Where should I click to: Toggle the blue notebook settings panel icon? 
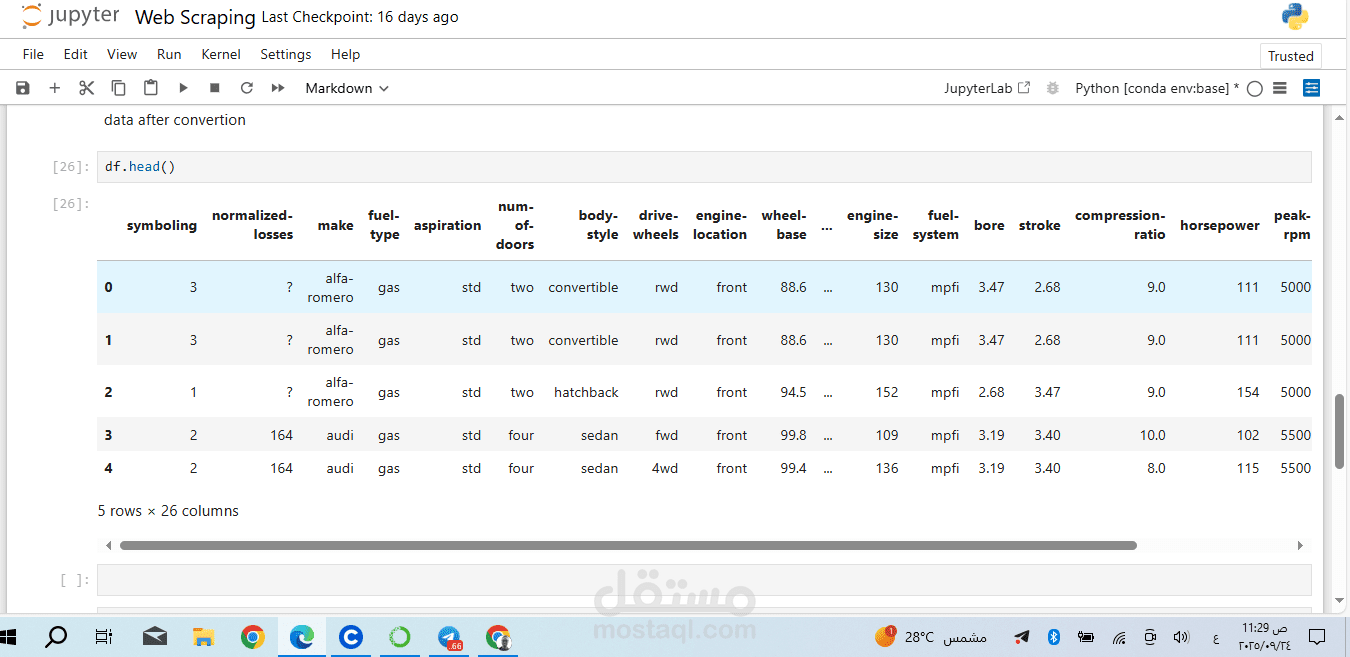coord(1311,88)
